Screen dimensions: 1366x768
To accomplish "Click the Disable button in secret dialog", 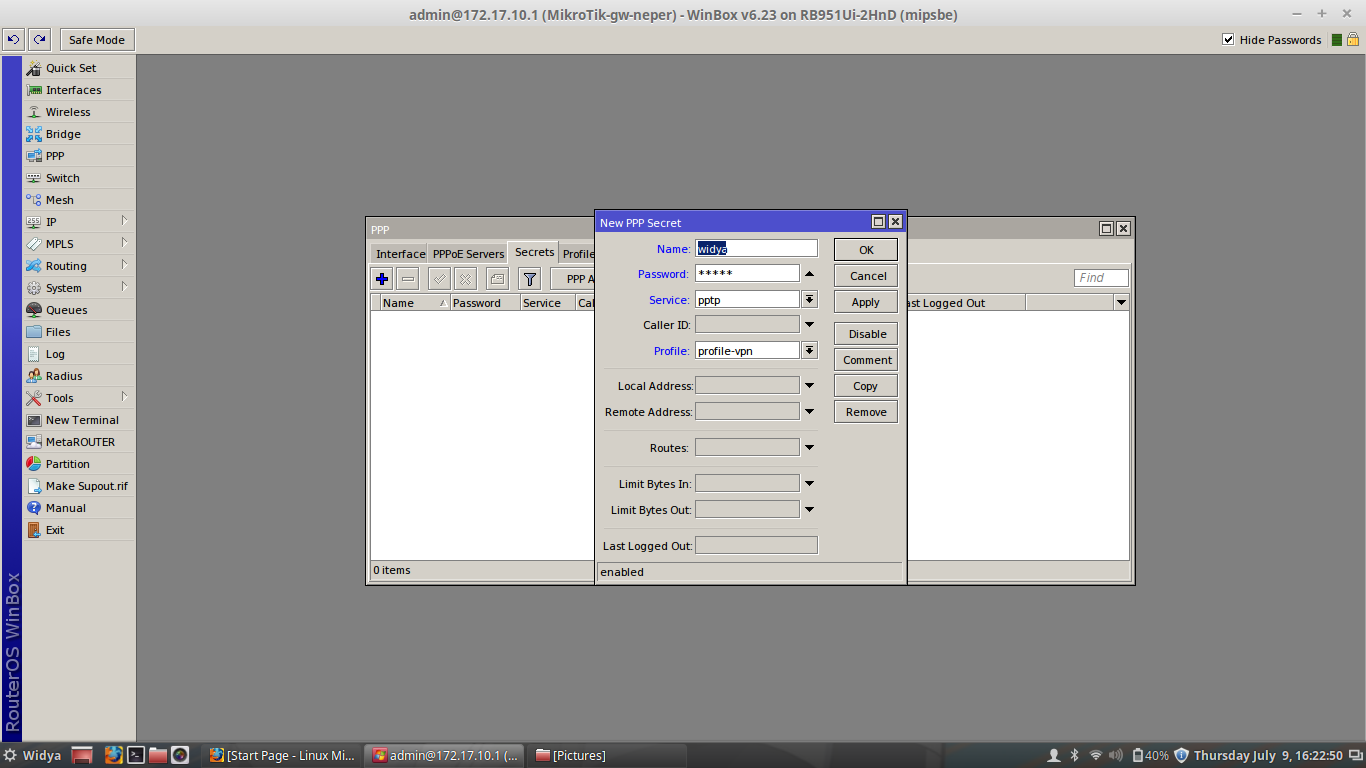I will [866, 334].
